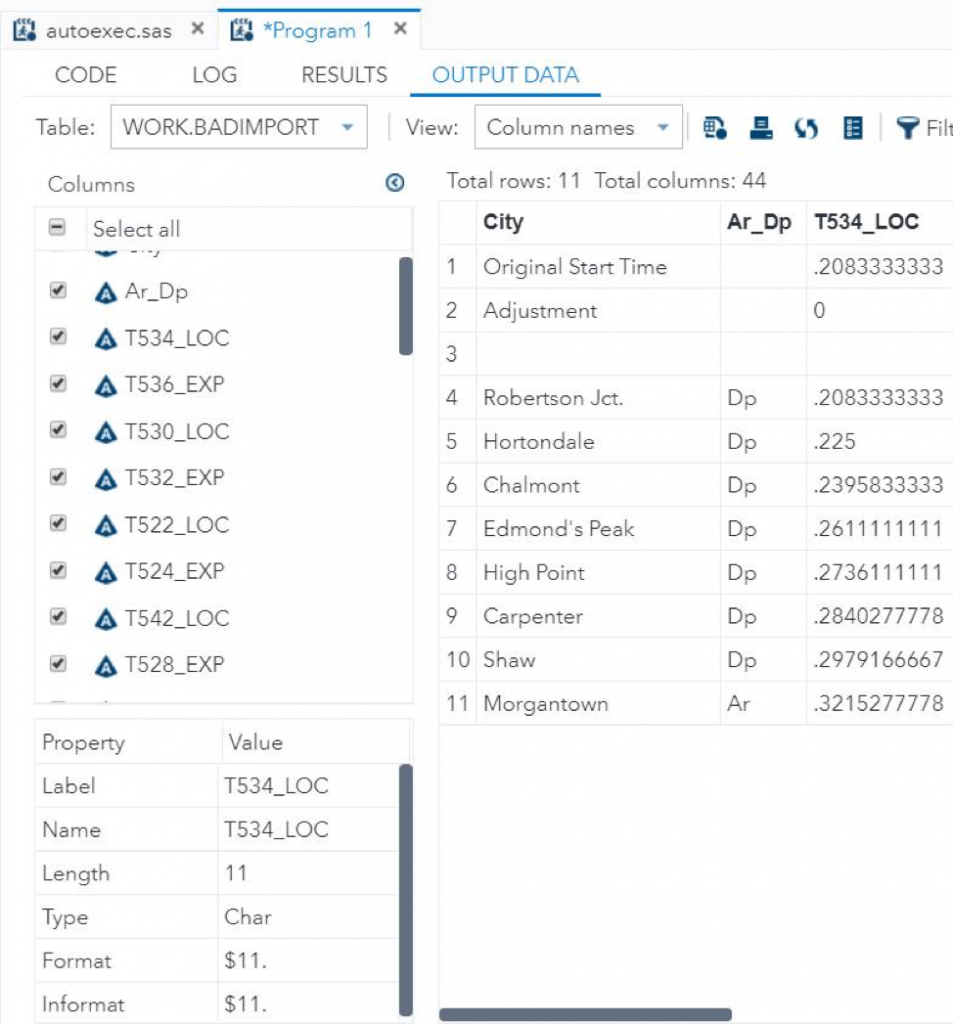Image resolution: width=953 pixels, height=1024 pixels.
Task: Open the Table dropdown WORK.BADIMPORT
Action: [x=238, y=128]
